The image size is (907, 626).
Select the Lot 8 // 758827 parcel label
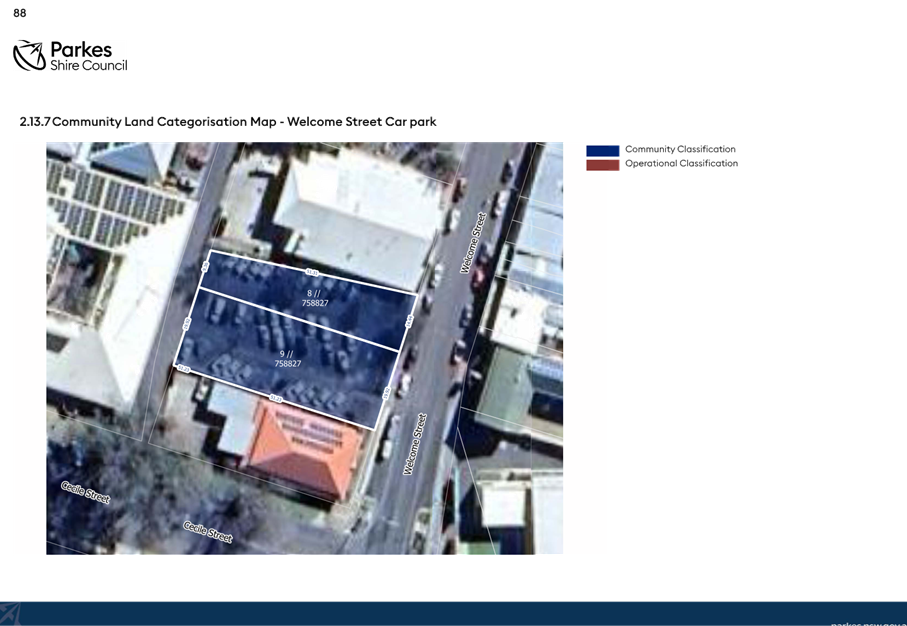coord(315,298)
